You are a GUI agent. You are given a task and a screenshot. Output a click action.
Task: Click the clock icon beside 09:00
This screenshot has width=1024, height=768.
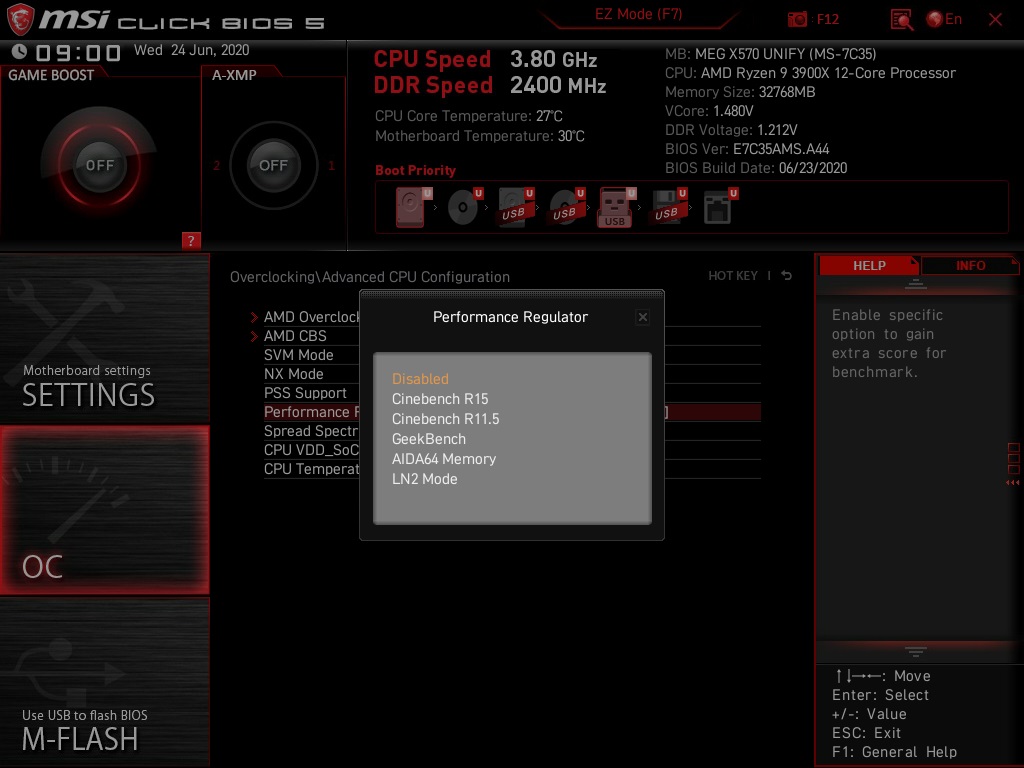(19, 51)
